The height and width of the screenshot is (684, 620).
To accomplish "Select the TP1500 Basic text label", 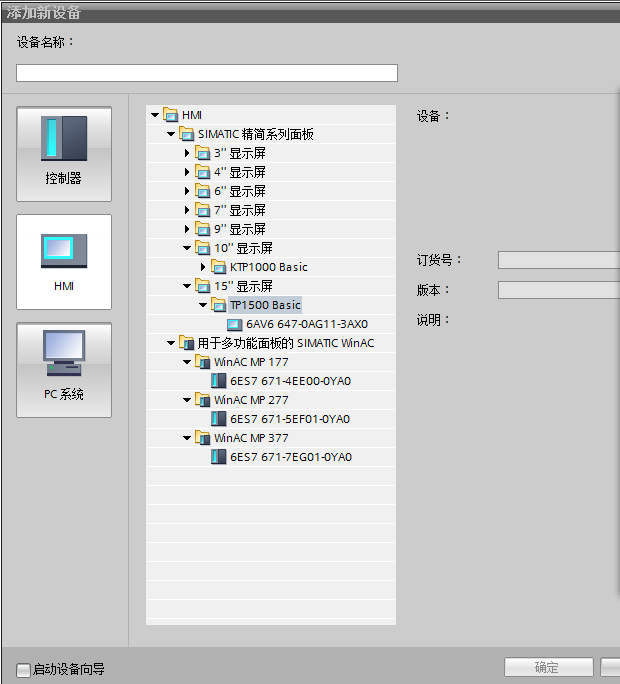I will point(265,305).
